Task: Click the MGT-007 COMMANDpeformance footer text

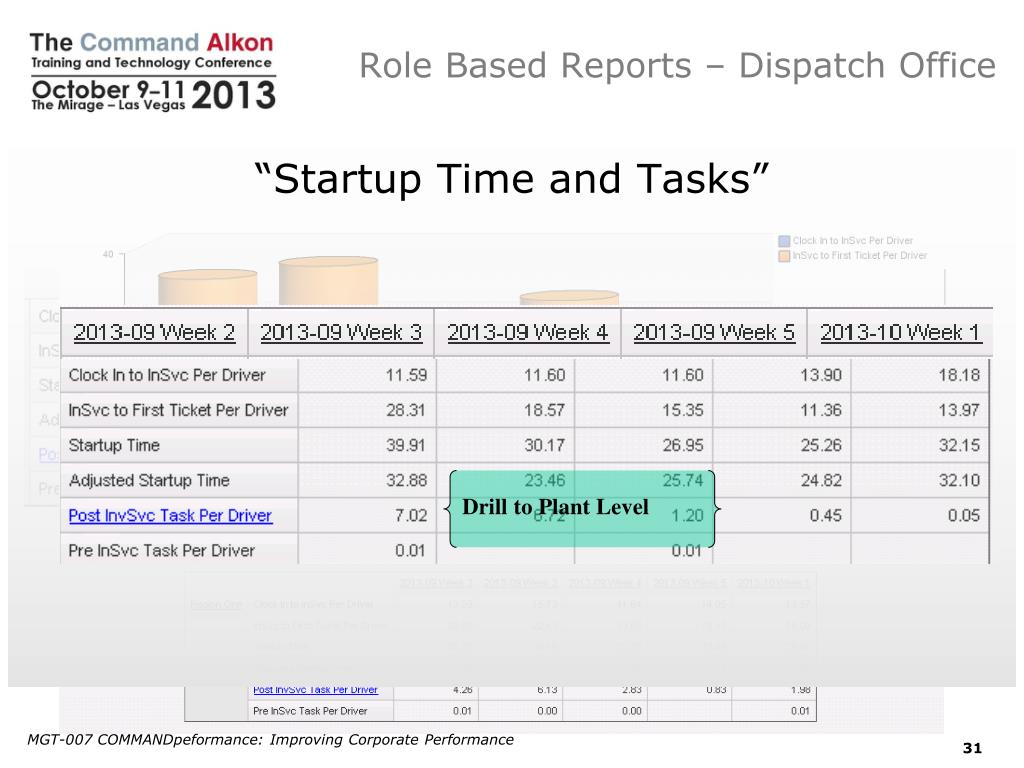Action: pyautogui.click(x=270, y=739)
